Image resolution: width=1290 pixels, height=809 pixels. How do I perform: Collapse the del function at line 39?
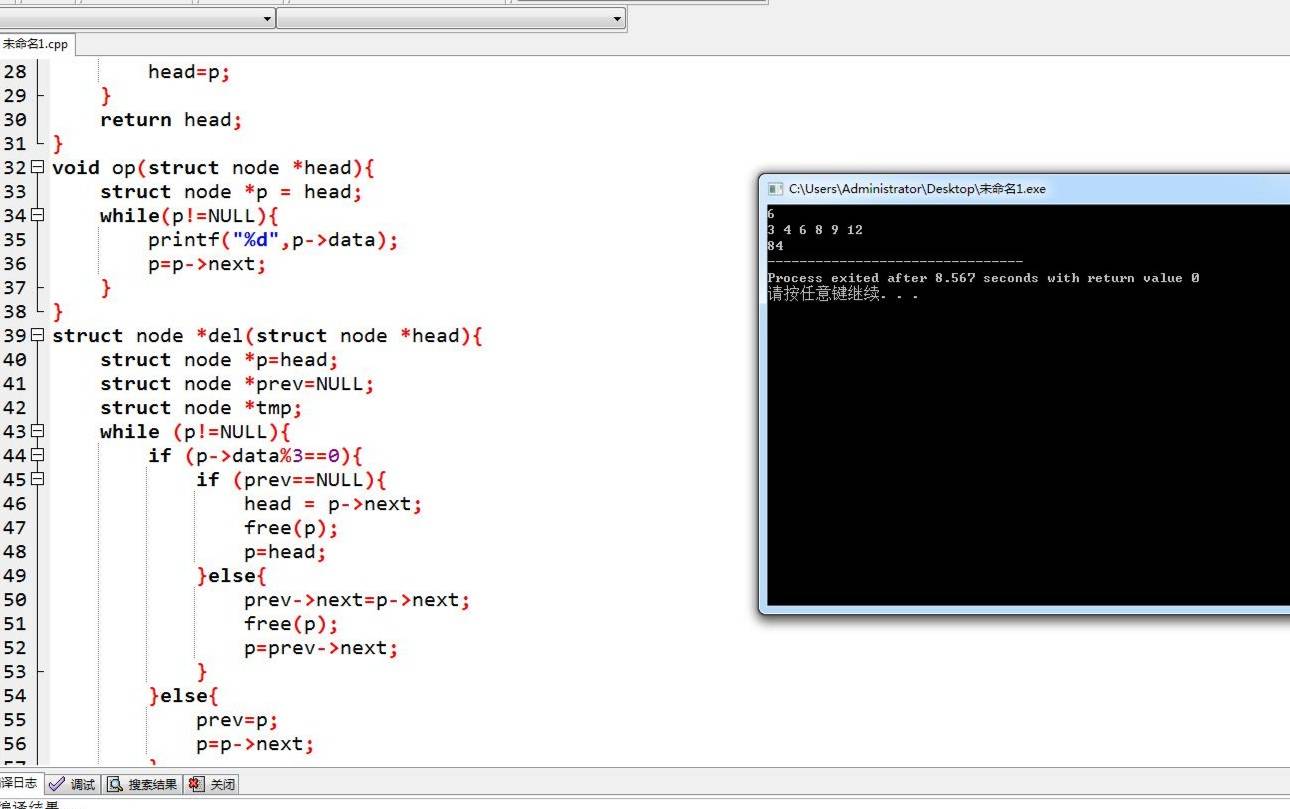click(38, 335)
